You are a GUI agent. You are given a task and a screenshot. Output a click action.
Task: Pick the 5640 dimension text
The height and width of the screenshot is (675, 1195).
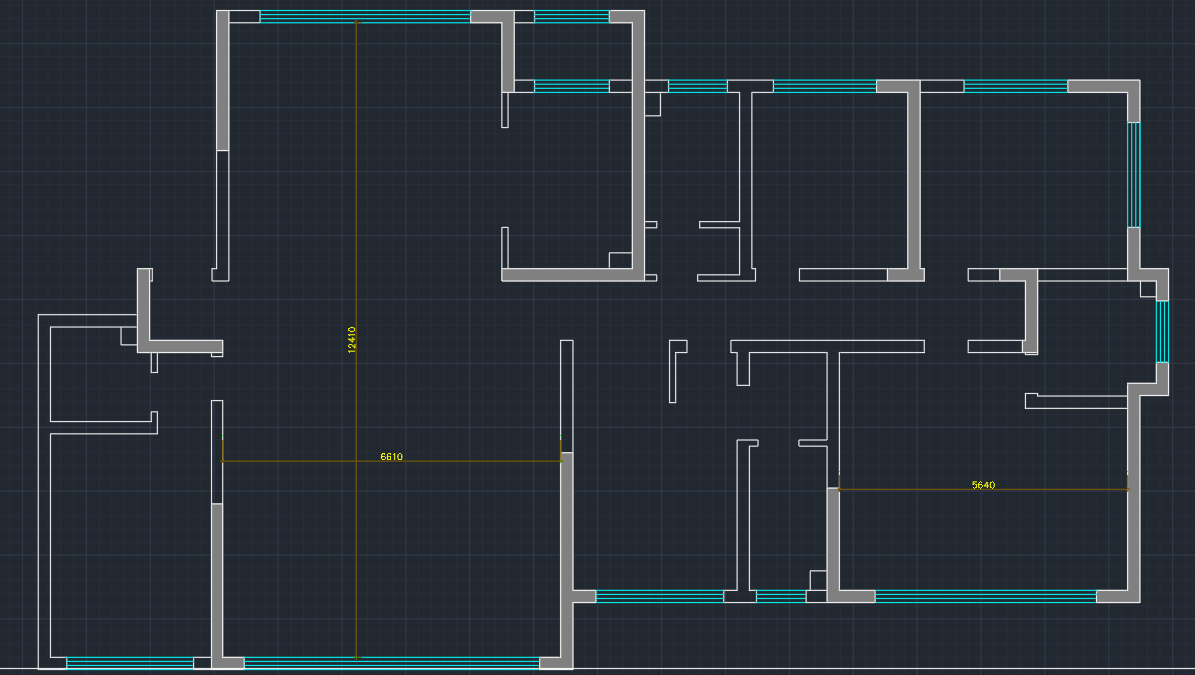tap(983, 485)
